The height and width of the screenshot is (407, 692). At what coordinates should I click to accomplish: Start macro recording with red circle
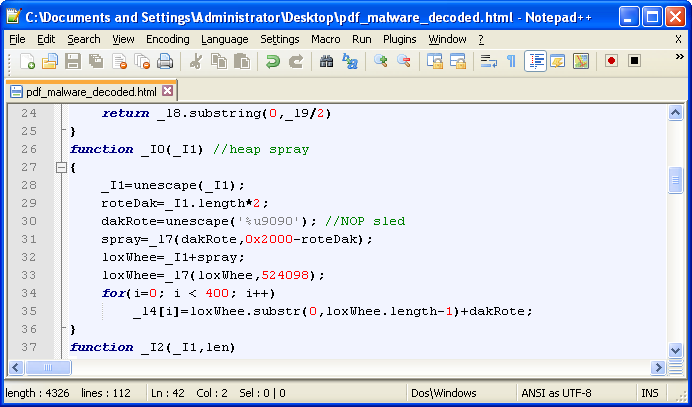(611, 62)
